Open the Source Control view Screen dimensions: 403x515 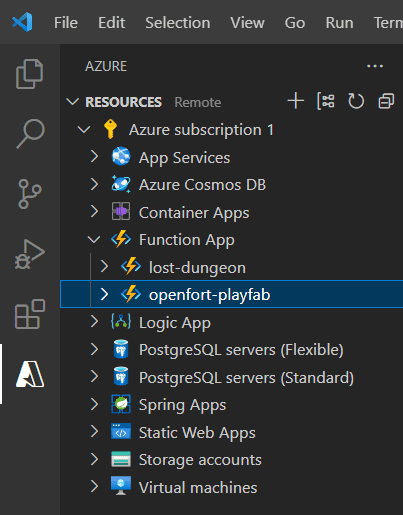30,194
